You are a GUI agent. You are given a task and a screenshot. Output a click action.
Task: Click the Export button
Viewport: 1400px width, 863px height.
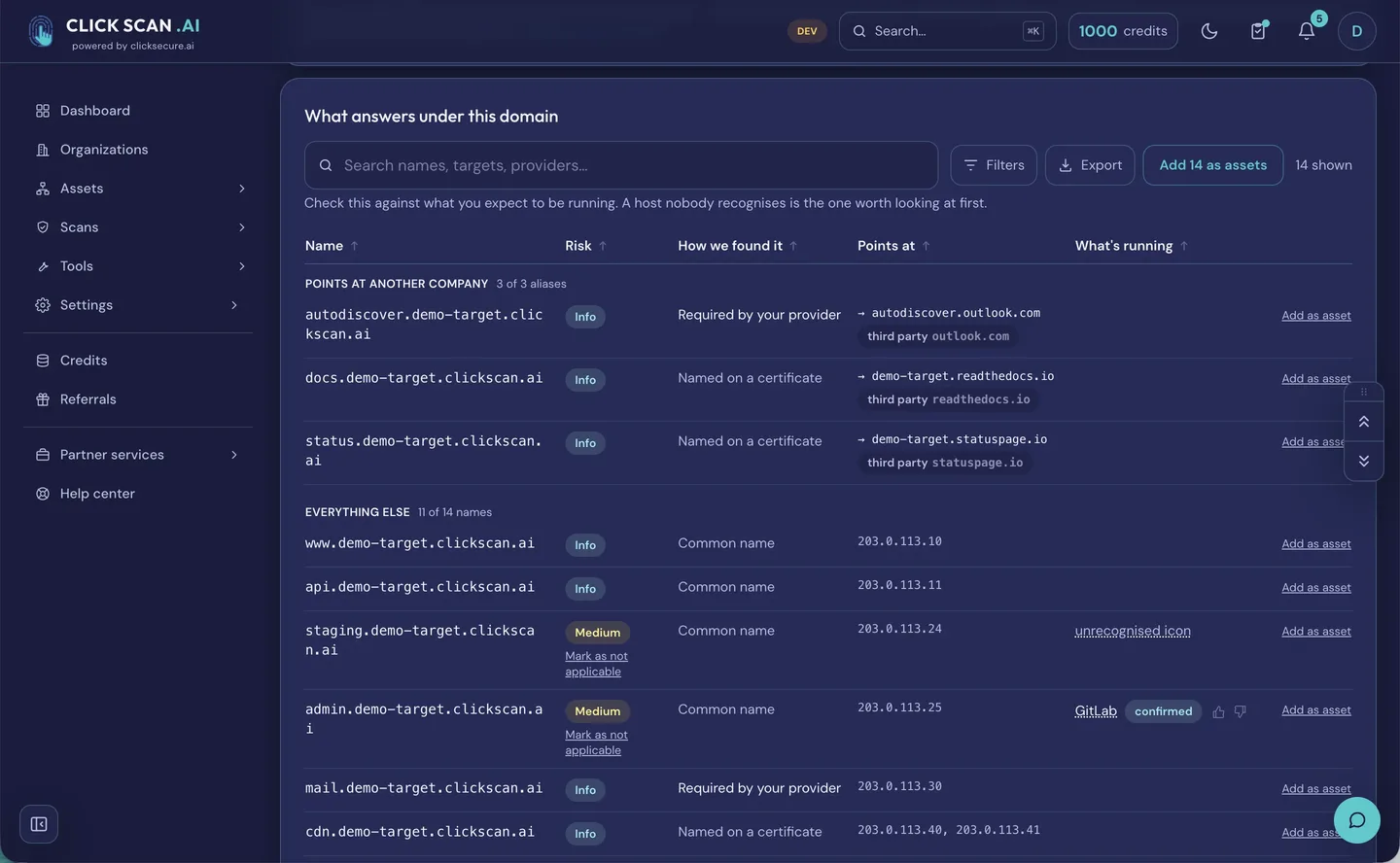[x=1090, y=165]
